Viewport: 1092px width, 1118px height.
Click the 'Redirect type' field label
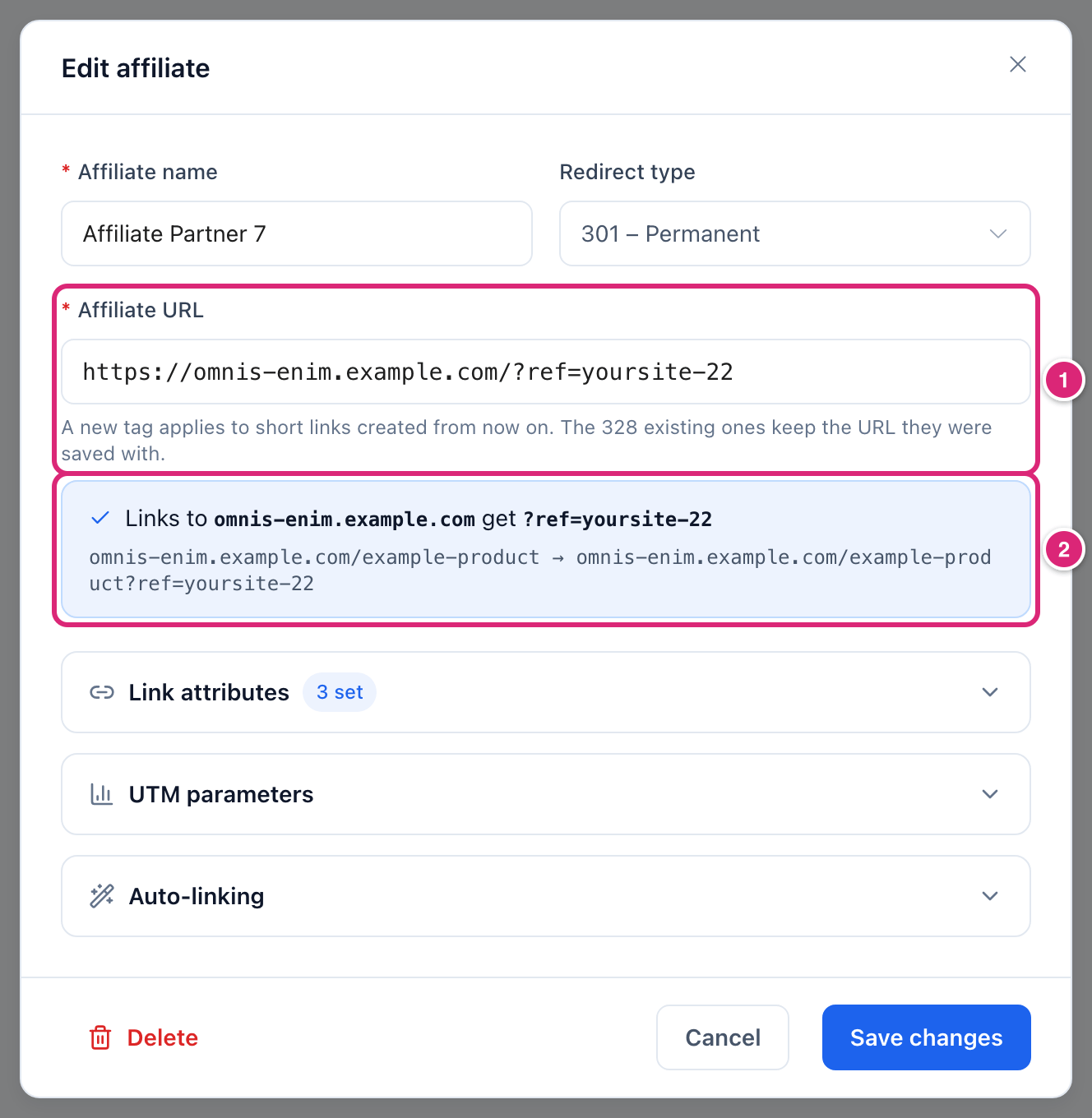[x=627, y=172]
